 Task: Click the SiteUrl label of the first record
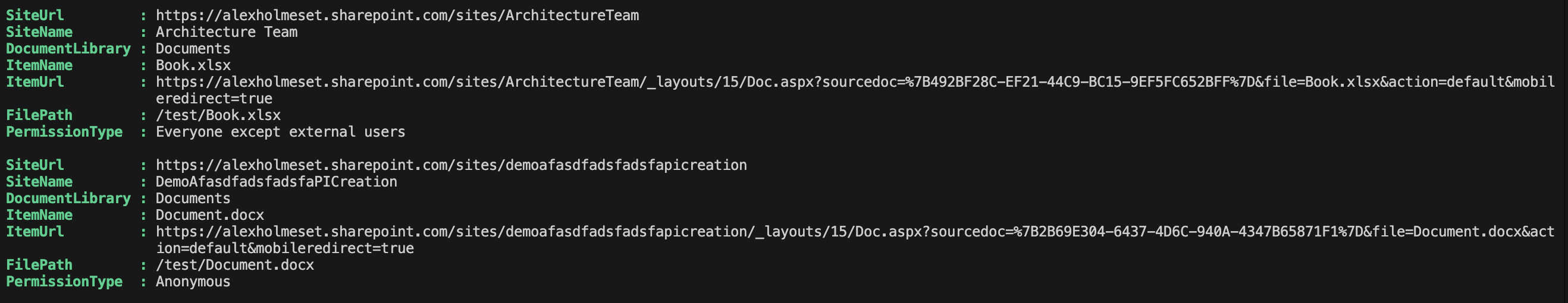35,15
